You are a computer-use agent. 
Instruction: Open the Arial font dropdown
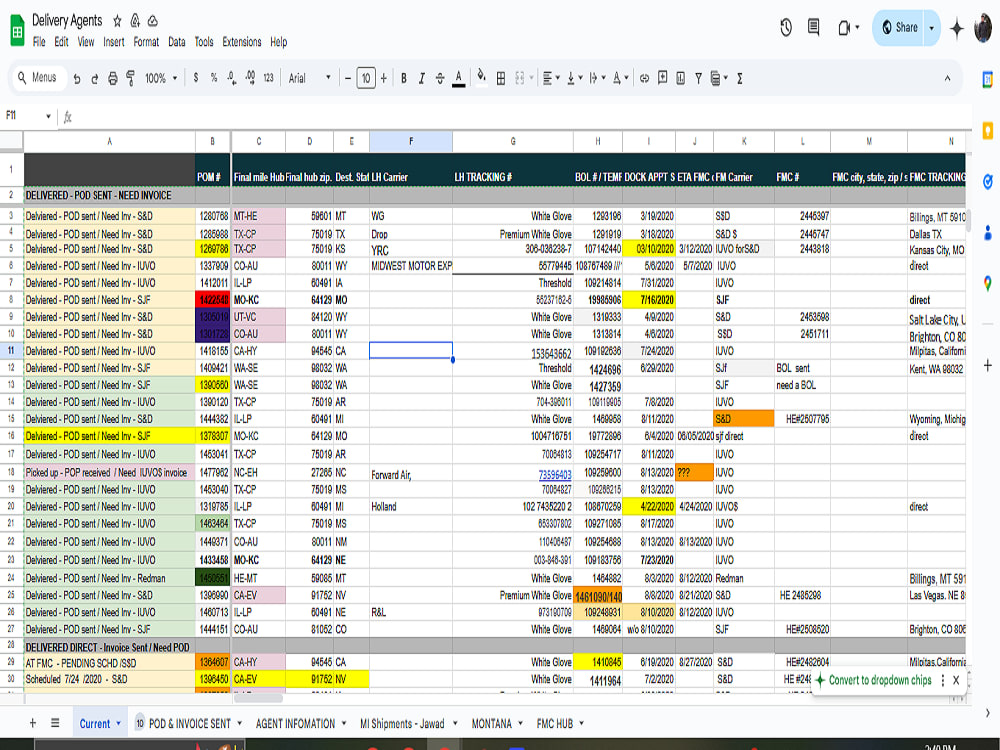[x=310, y=78]
